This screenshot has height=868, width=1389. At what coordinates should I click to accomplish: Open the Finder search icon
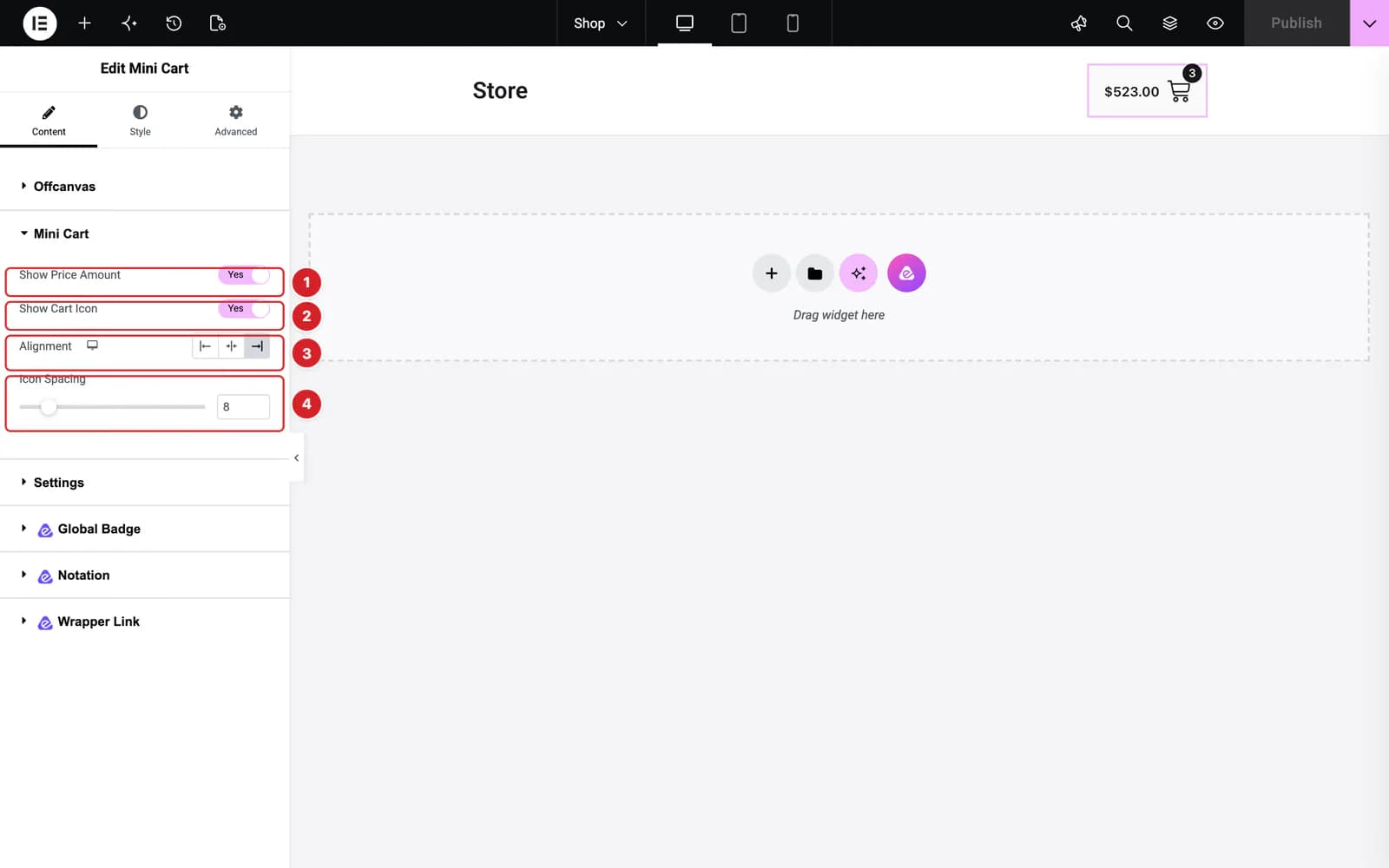coord(1124,23)
